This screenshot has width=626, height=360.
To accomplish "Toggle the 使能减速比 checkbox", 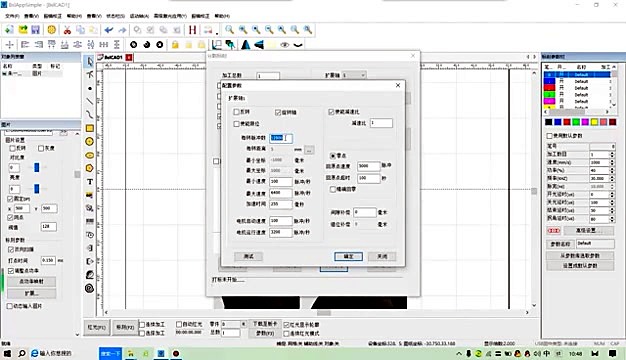I will (331, 112).
